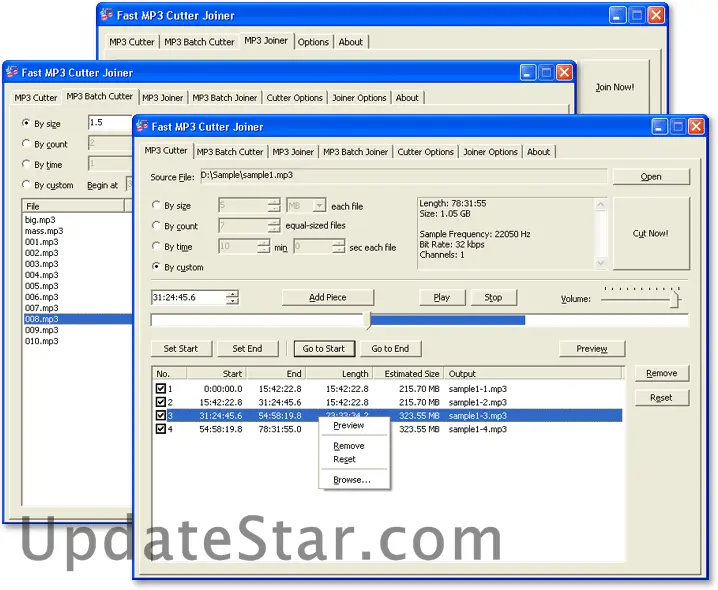Adjust the Volume slider handle

point(676,298)
